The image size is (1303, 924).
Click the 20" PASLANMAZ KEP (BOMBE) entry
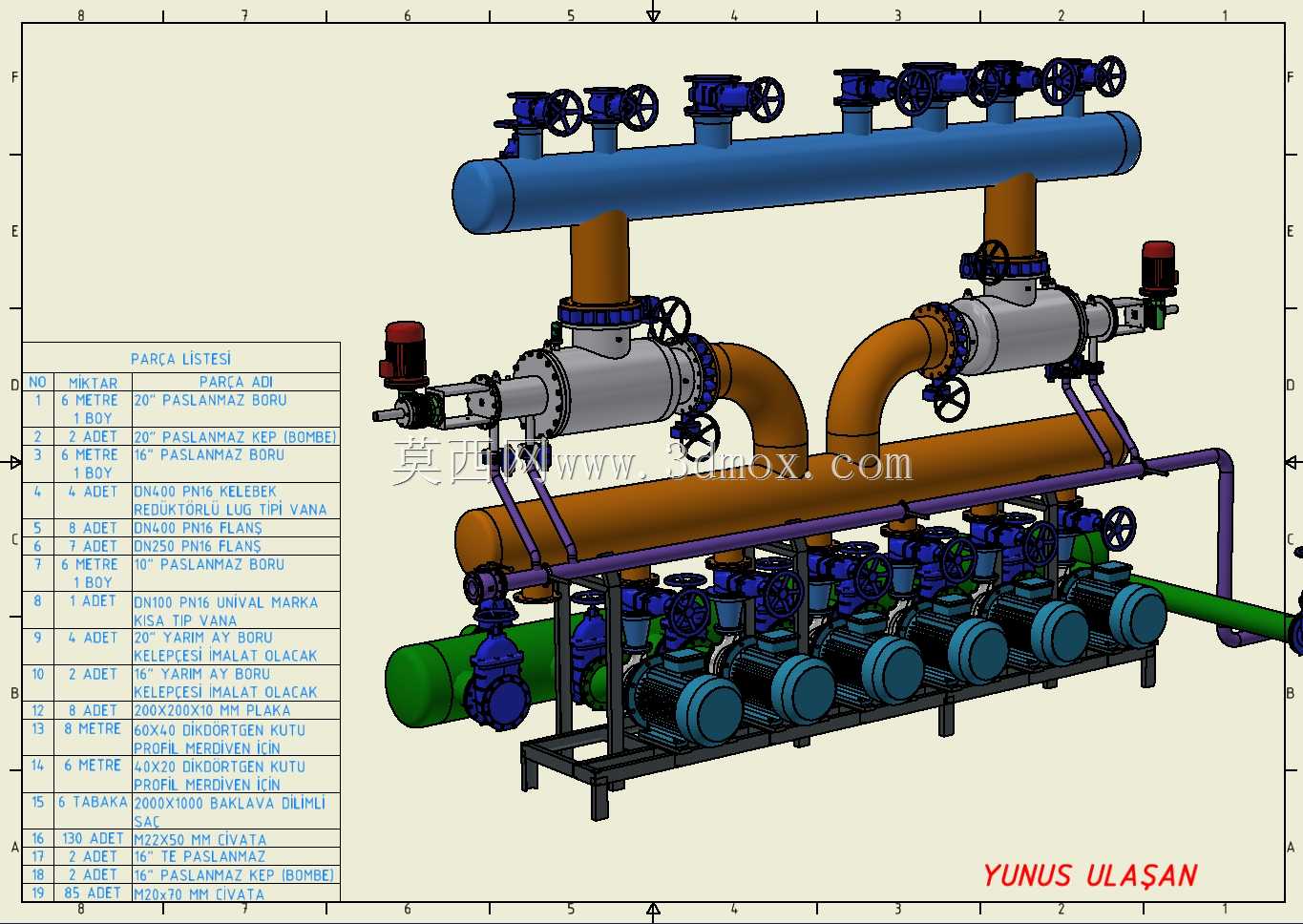pos(235,436)
